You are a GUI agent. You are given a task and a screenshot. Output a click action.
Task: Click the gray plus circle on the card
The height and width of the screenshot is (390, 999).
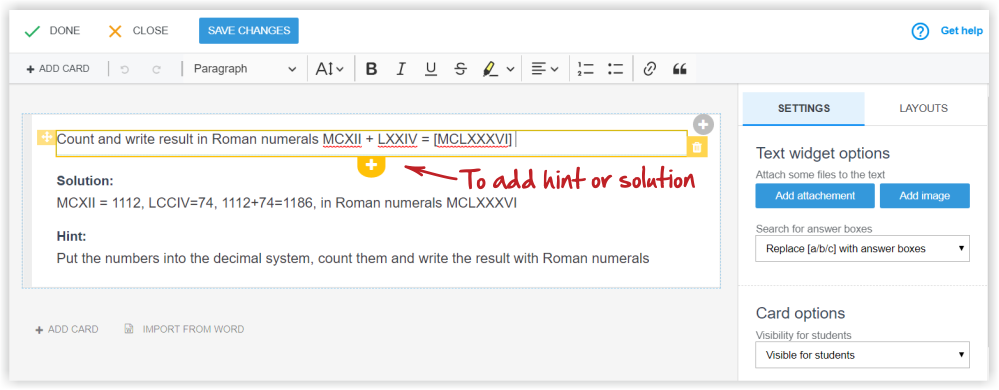pyautogui.click(x=703, y=124)
